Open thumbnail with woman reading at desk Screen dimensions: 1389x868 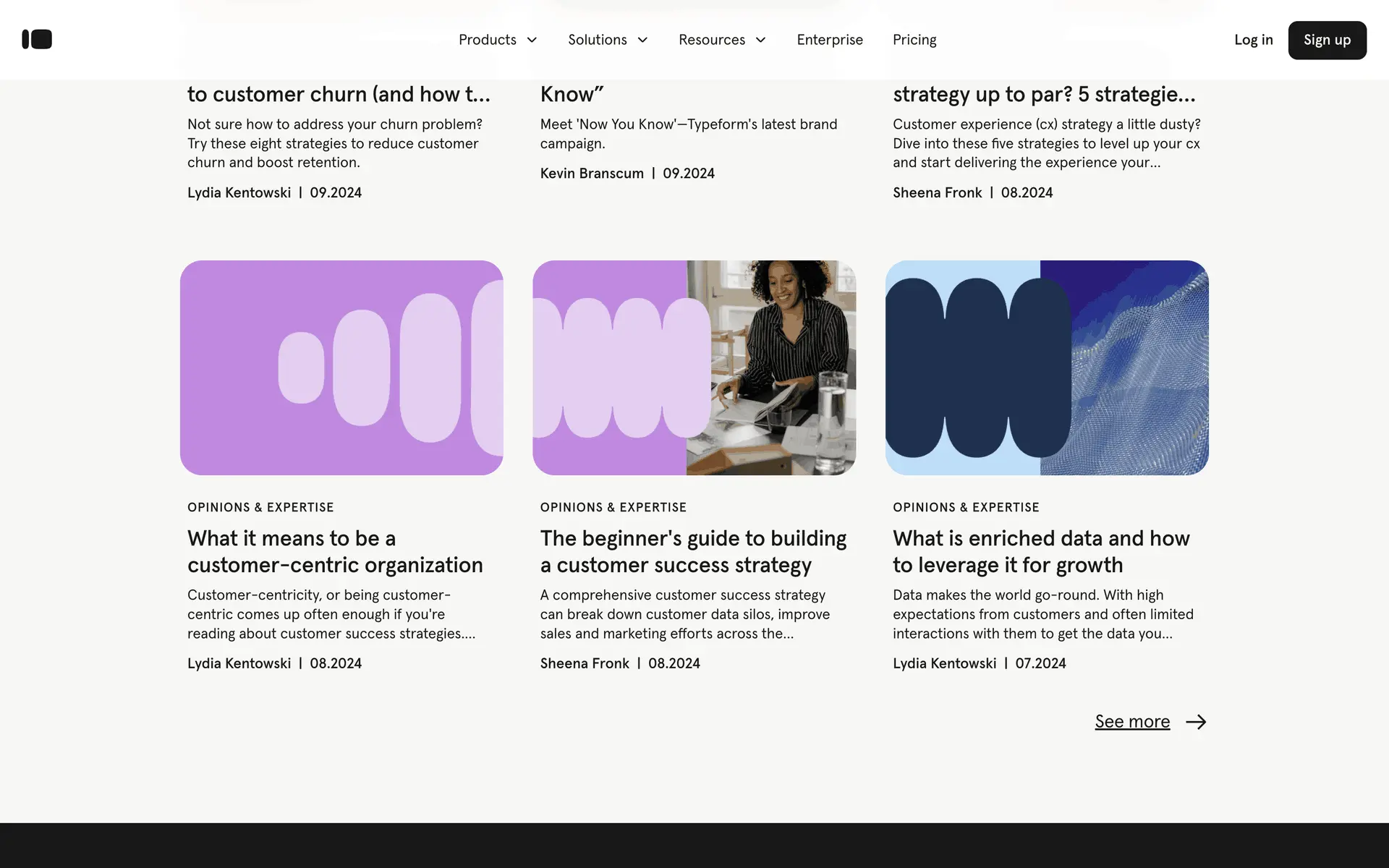[x=694, y=367]
